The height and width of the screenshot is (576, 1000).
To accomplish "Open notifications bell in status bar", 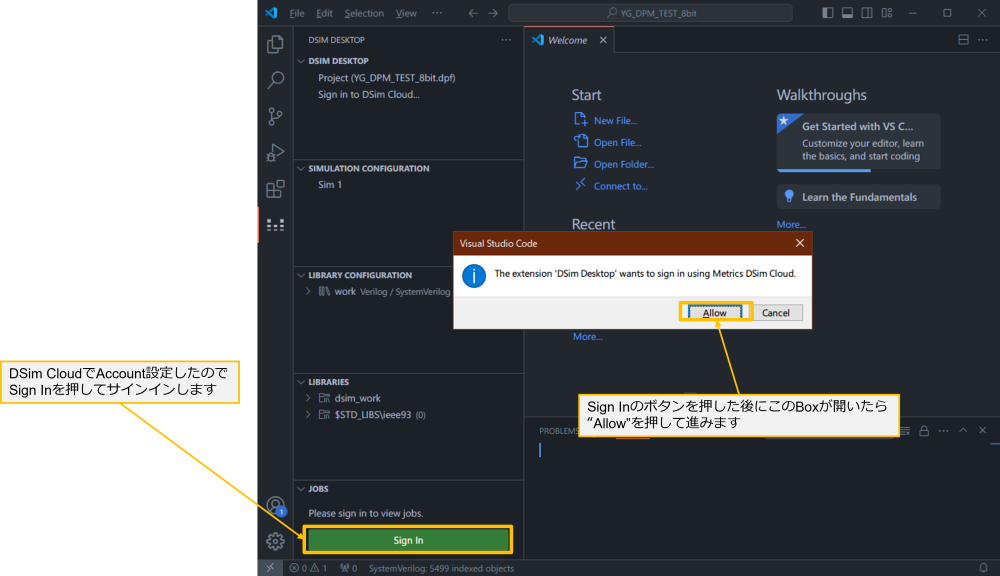I will [983, 568].
